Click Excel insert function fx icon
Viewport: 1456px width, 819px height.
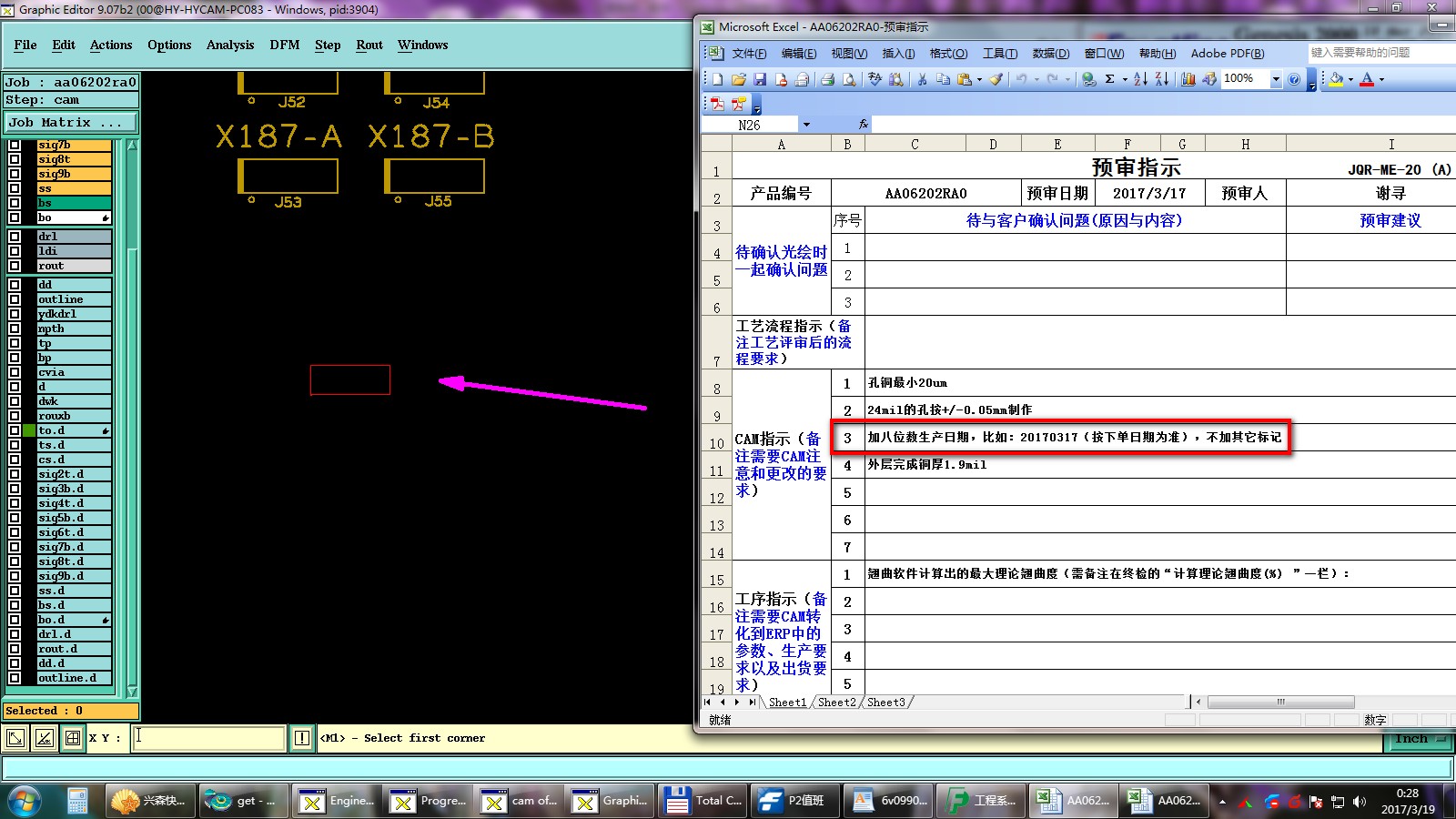[x=864, y=124]
